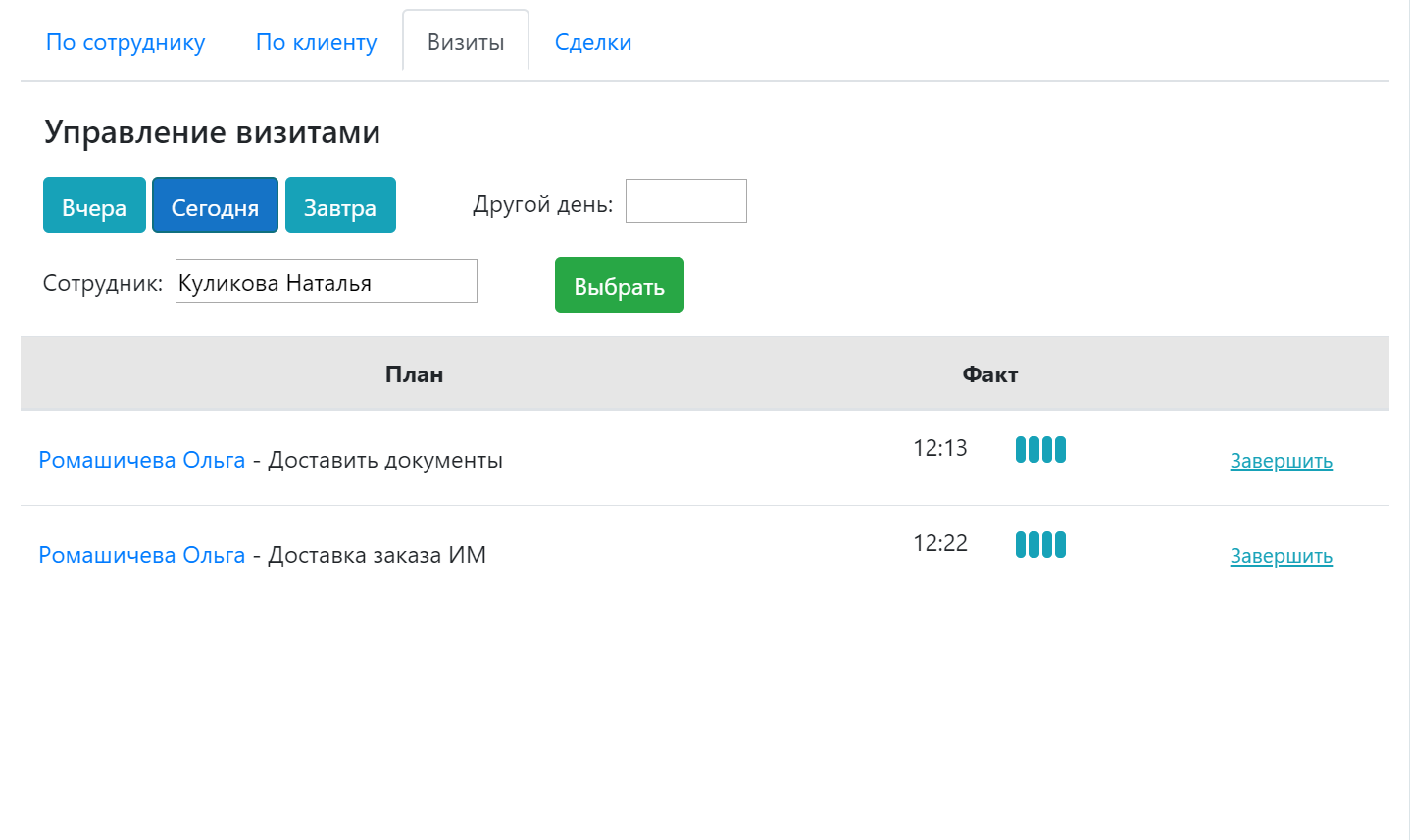Go to the Сделки tab
1410x840 pixels.
593,43
